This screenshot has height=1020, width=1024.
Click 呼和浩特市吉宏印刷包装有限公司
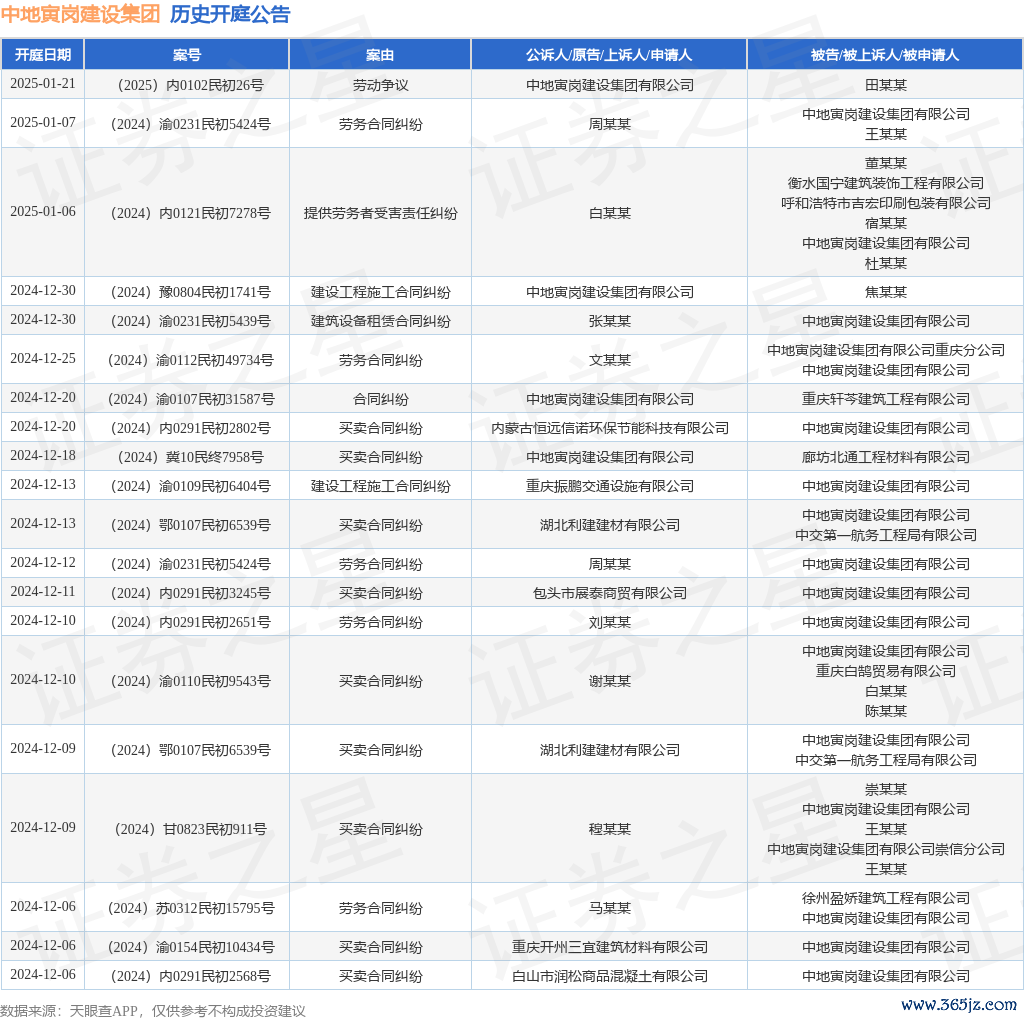click(x=886, y=203)
